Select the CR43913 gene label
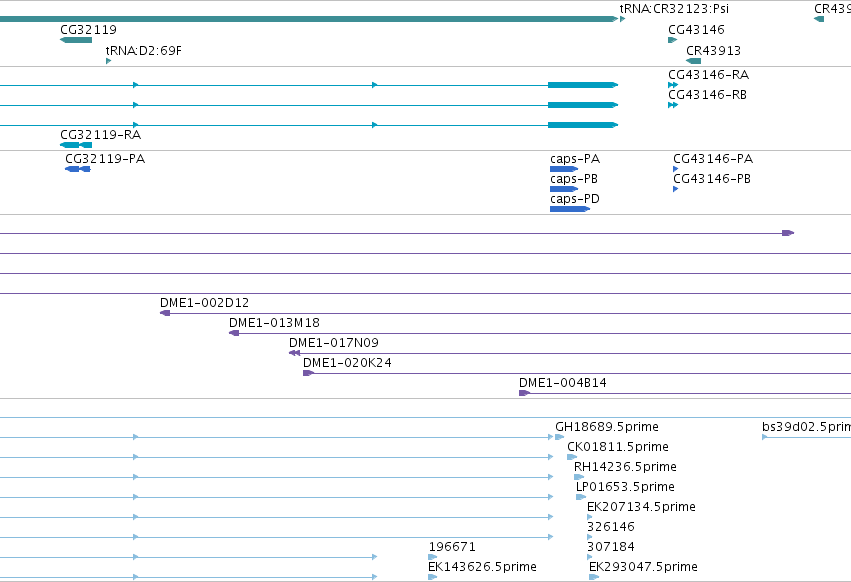This screenshot has width=851, height=582. coord(713,50)
